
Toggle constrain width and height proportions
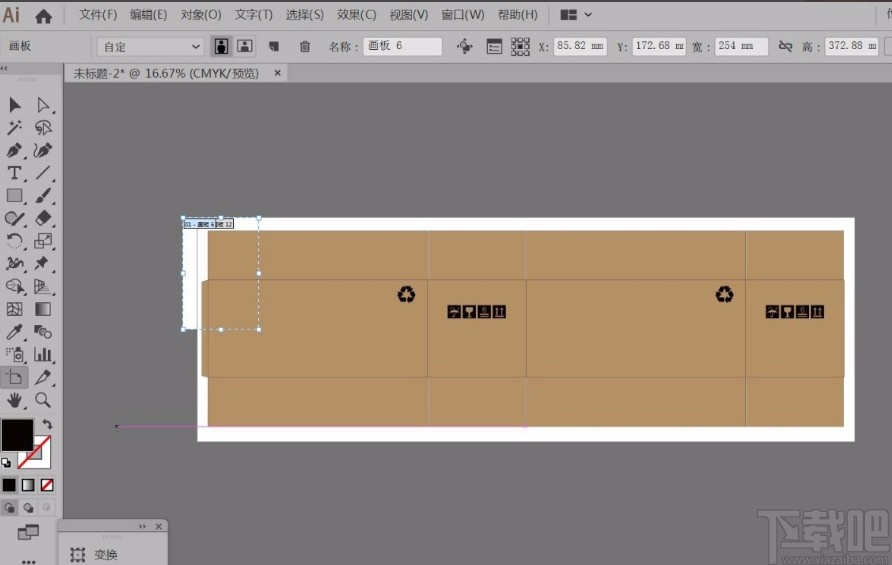pos(786,46)
